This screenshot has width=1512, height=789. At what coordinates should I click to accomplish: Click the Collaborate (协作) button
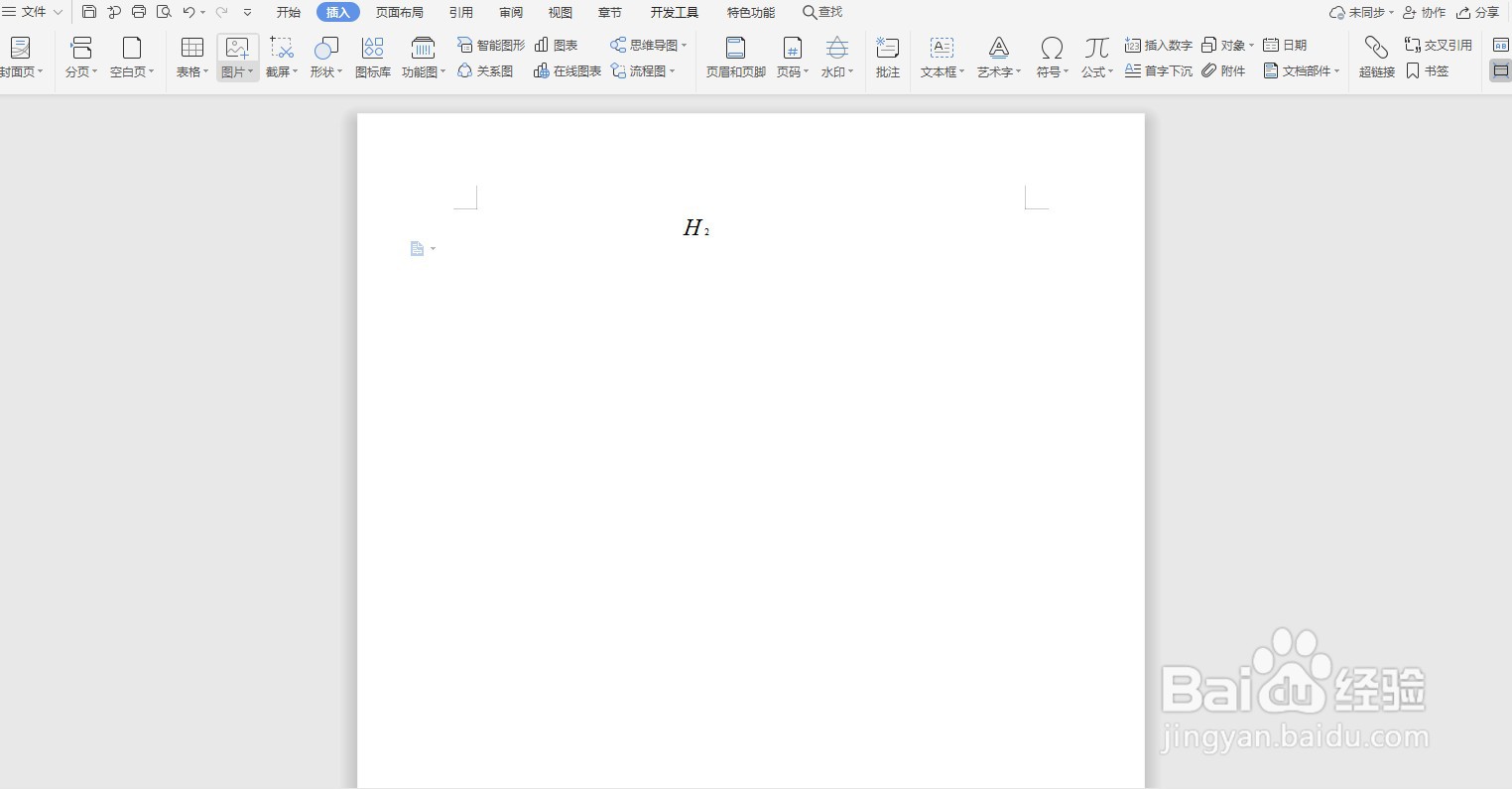coord(1424,12)
